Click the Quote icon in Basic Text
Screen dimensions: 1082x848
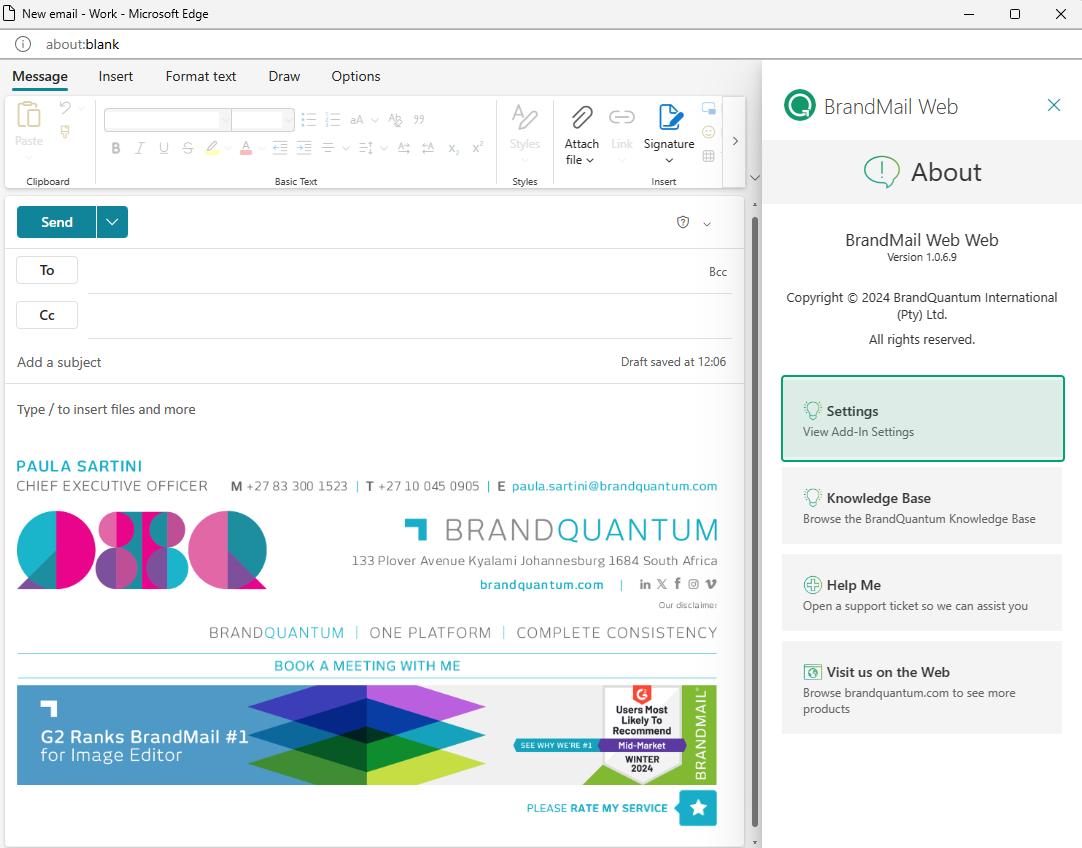[419, 119]
